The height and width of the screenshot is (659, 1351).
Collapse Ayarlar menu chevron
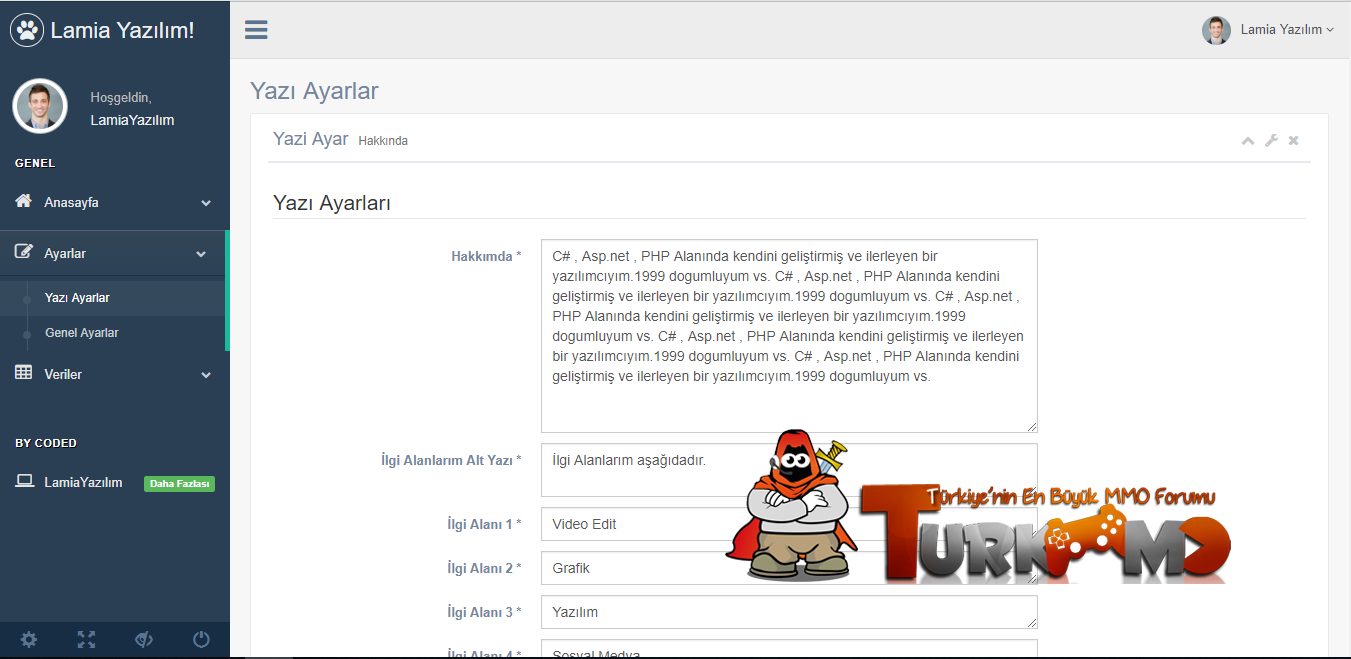coord(201,254)
